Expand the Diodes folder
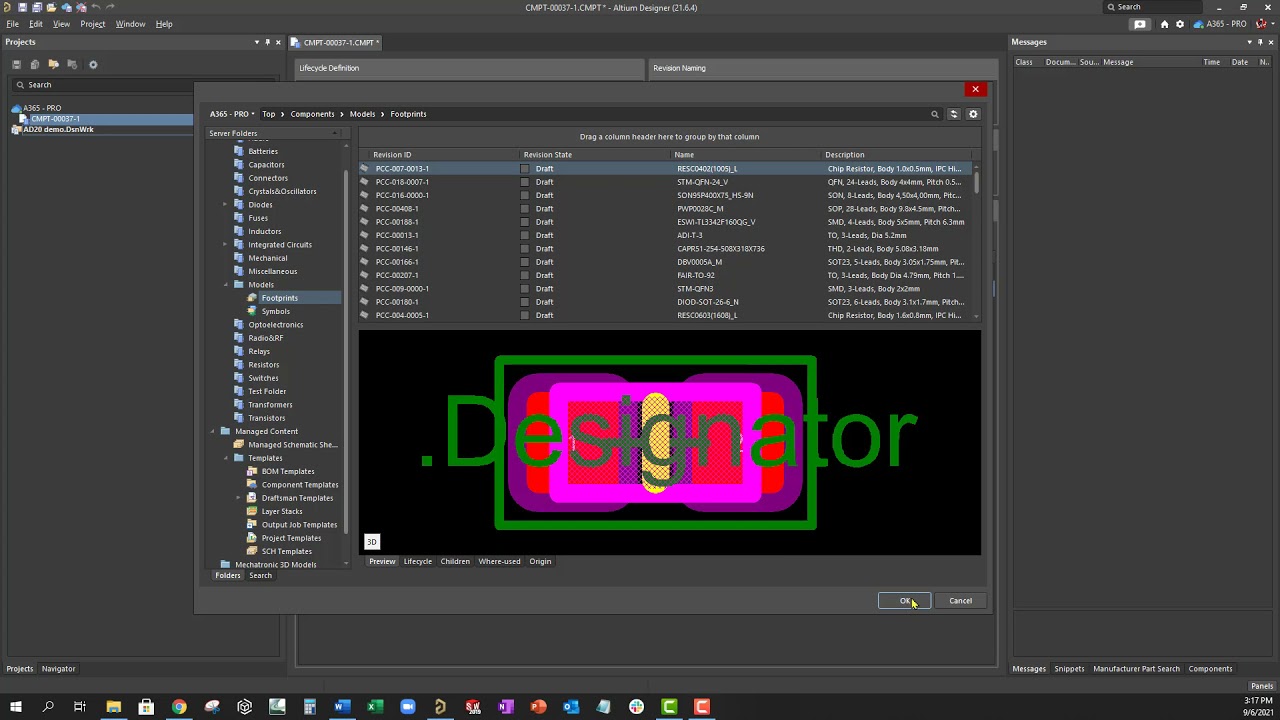 click(x=226, y=205)
